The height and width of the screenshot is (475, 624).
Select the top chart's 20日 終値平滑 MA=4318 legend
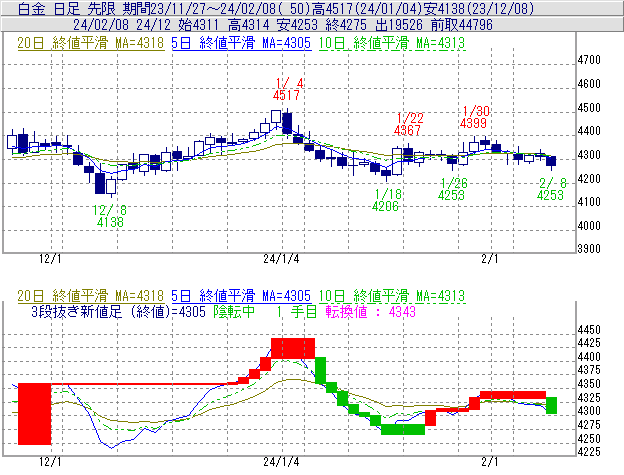tap(91, 43)
